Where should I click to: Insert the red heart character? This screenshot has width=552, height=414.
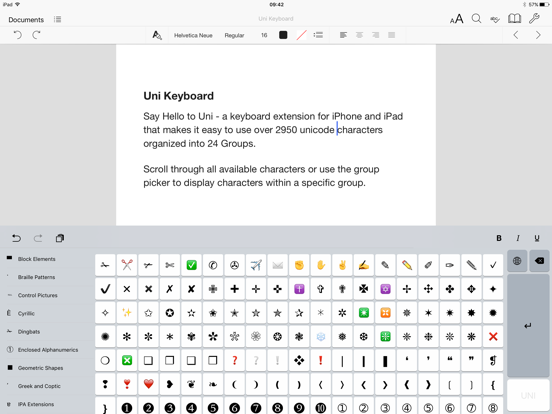coord(148,384)
